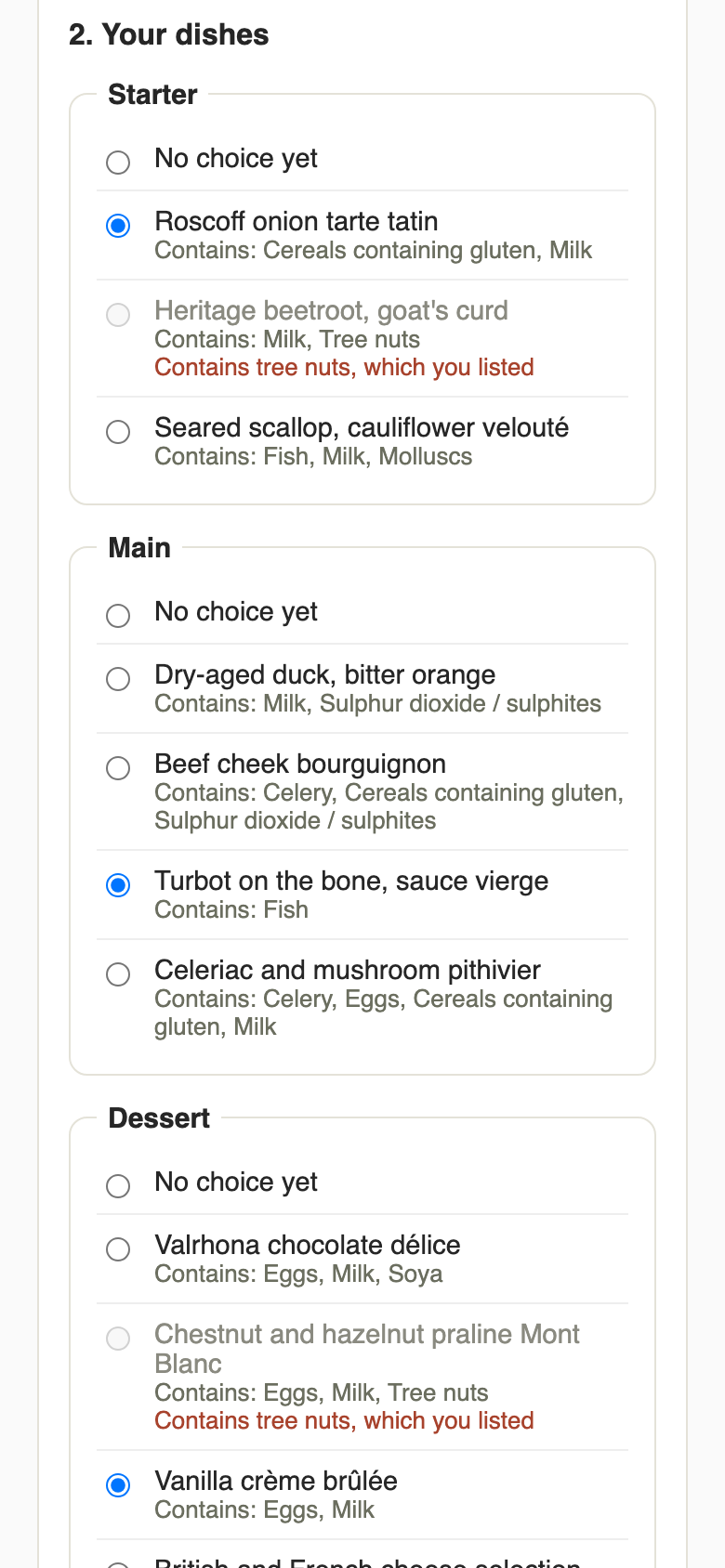Image resolution: width=725 pixels, height=1568 pixels.
Task: Choose Vanilla crème brûlée dessert
Action: point(118,1485)
